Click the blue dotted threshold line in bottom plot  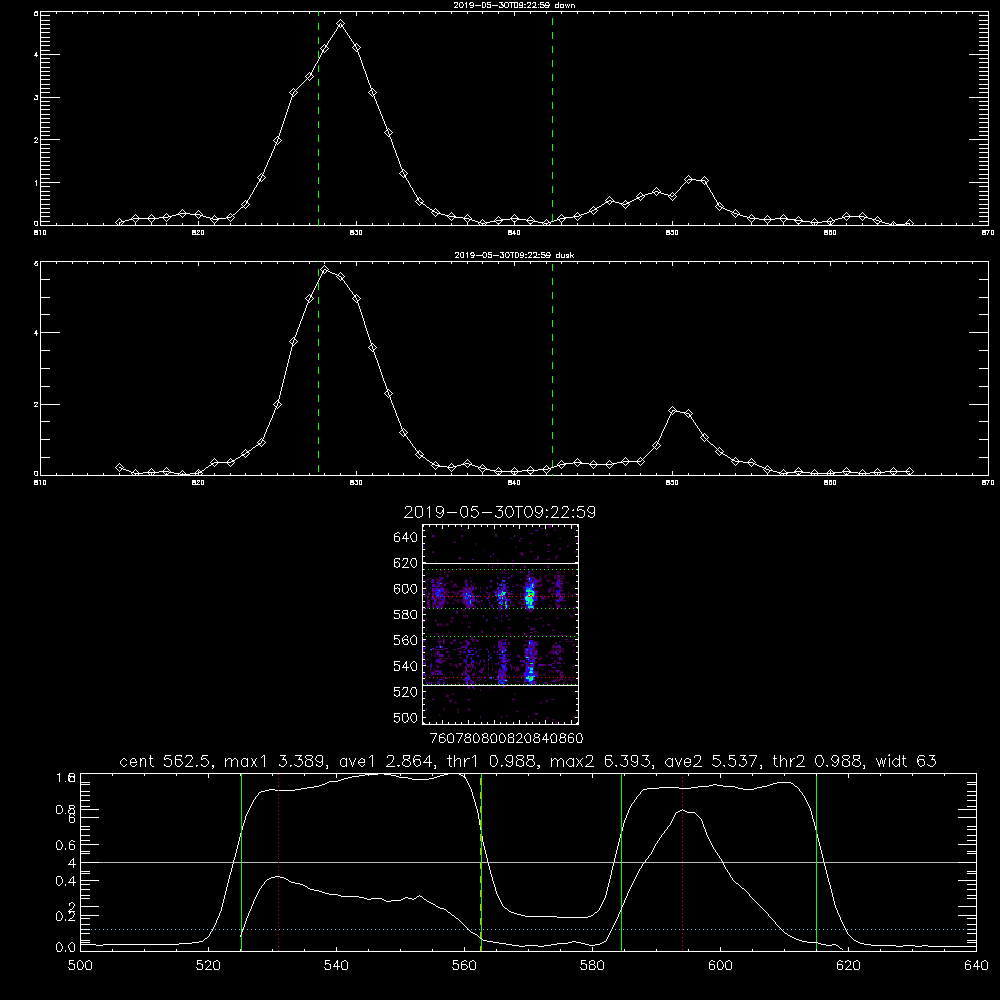[528, 929]
